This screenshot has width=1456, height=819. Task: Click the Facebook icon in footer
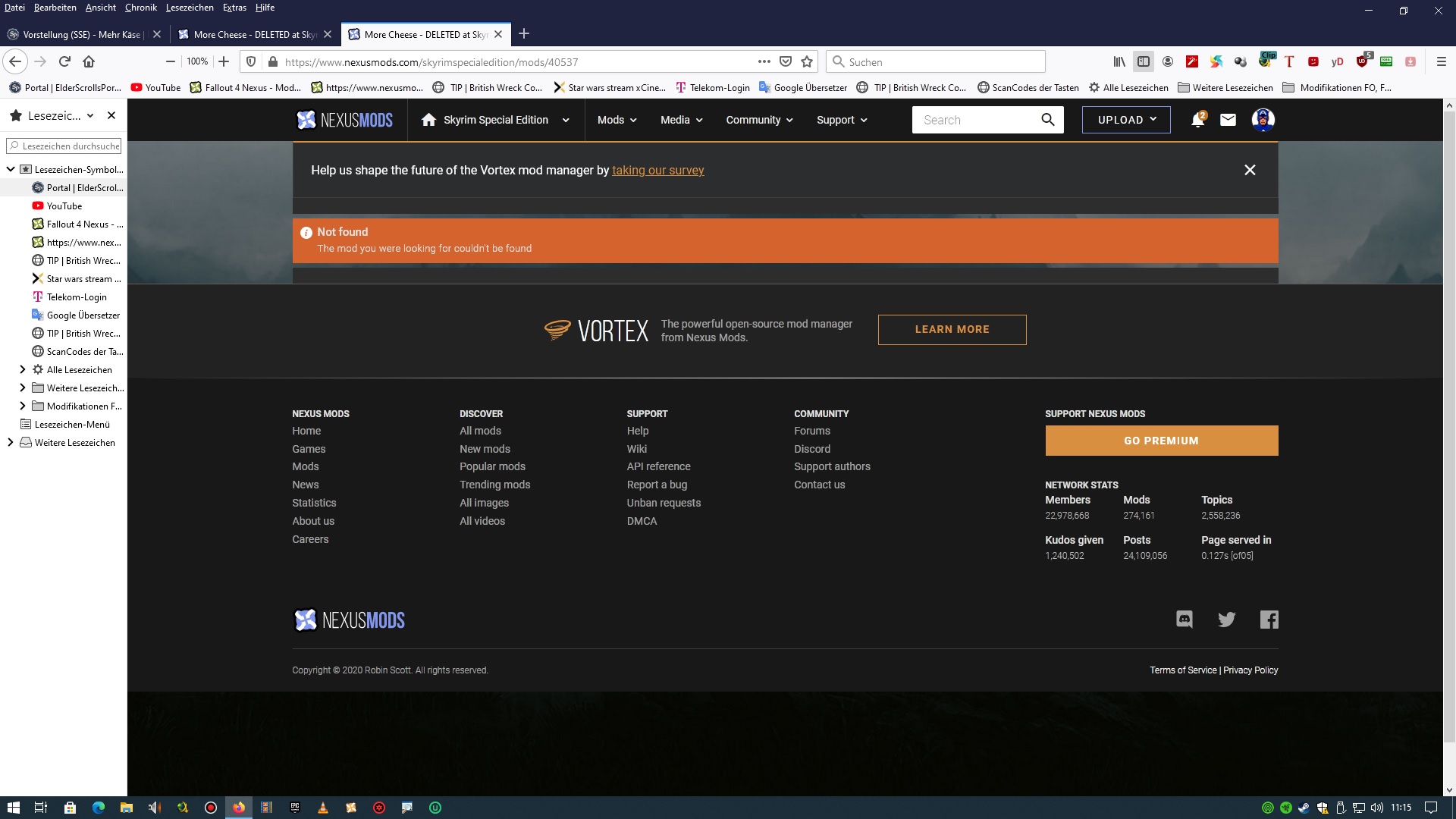point(1269,620)
